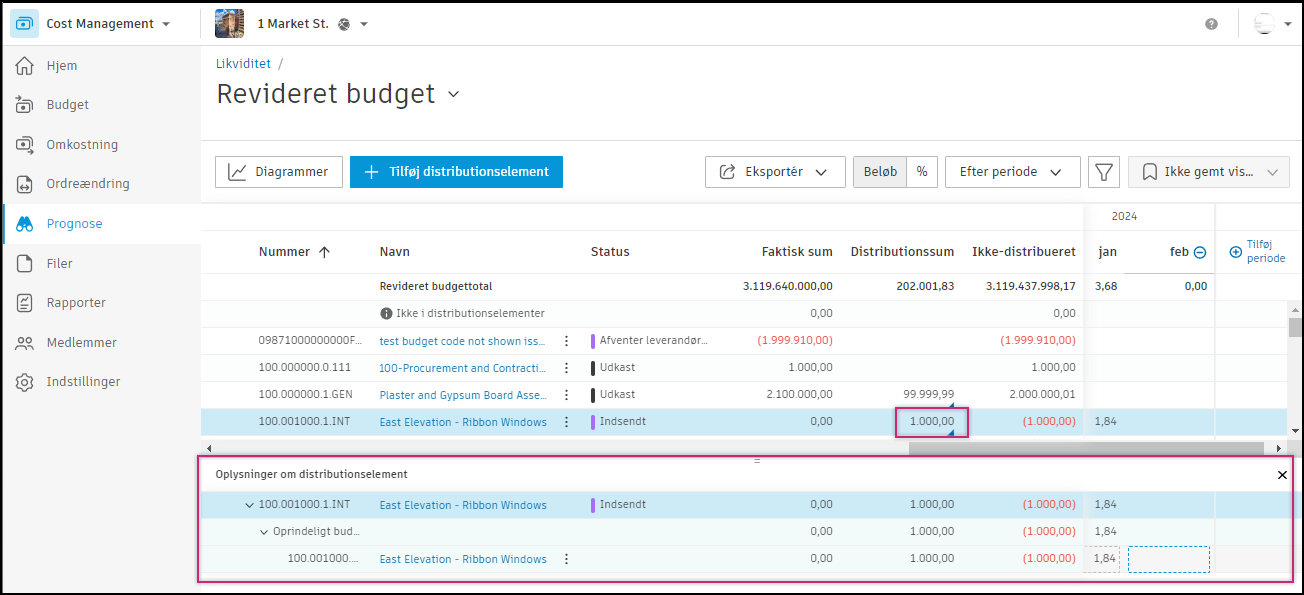Go to Budget in the sidebar

(x=67, y=105)
